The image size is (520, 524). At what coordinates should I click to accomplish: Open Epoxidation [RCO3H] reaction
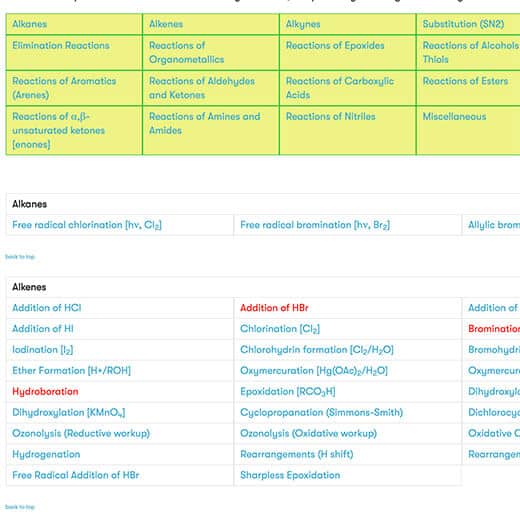(288, 392)
